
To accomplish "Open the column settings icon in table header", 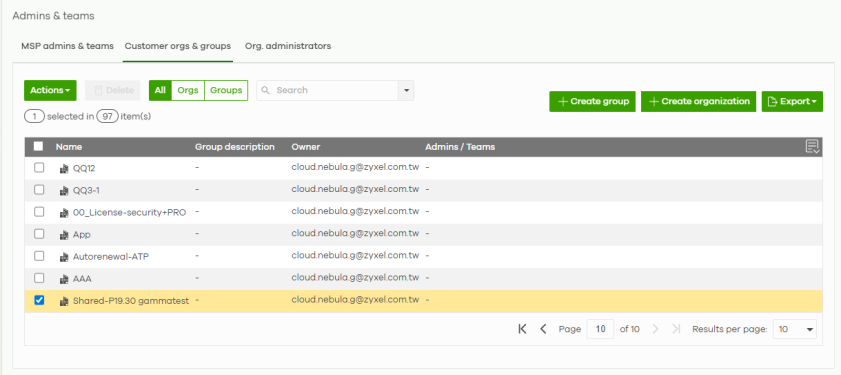I will point(812,146).
